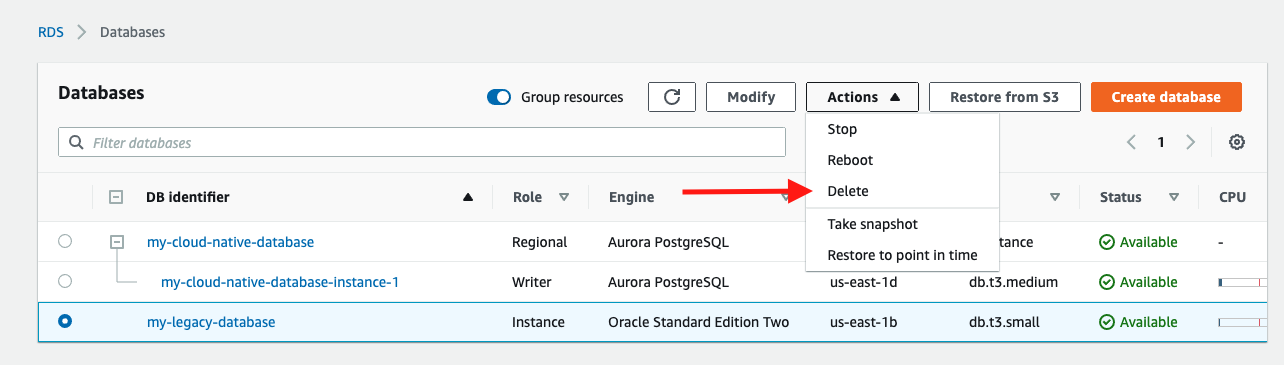Viewport: 1284px width, 365px height.
Task: Select radio button for my-cloud-native-database-instance-1
Action: (x=65, y=281)
